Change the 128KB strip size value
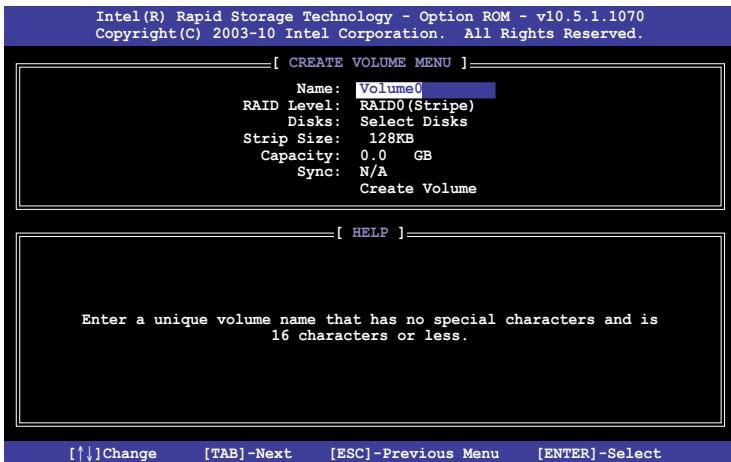This screenshot has width=731, height=462. click(391, 138)
